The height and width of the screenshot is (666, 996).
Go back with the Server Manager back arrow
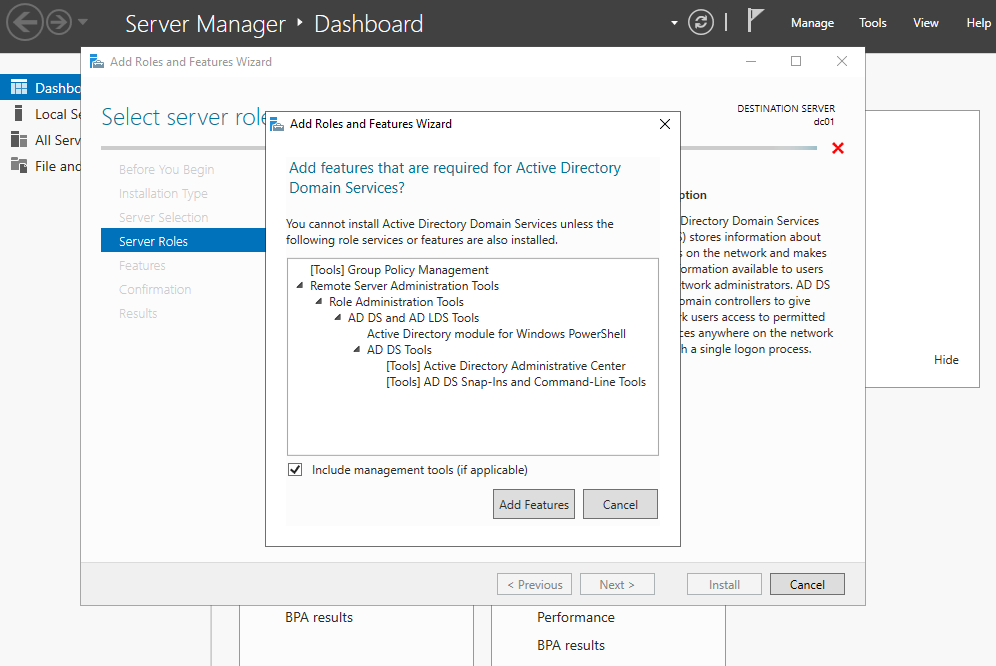[x=24, y=23]
